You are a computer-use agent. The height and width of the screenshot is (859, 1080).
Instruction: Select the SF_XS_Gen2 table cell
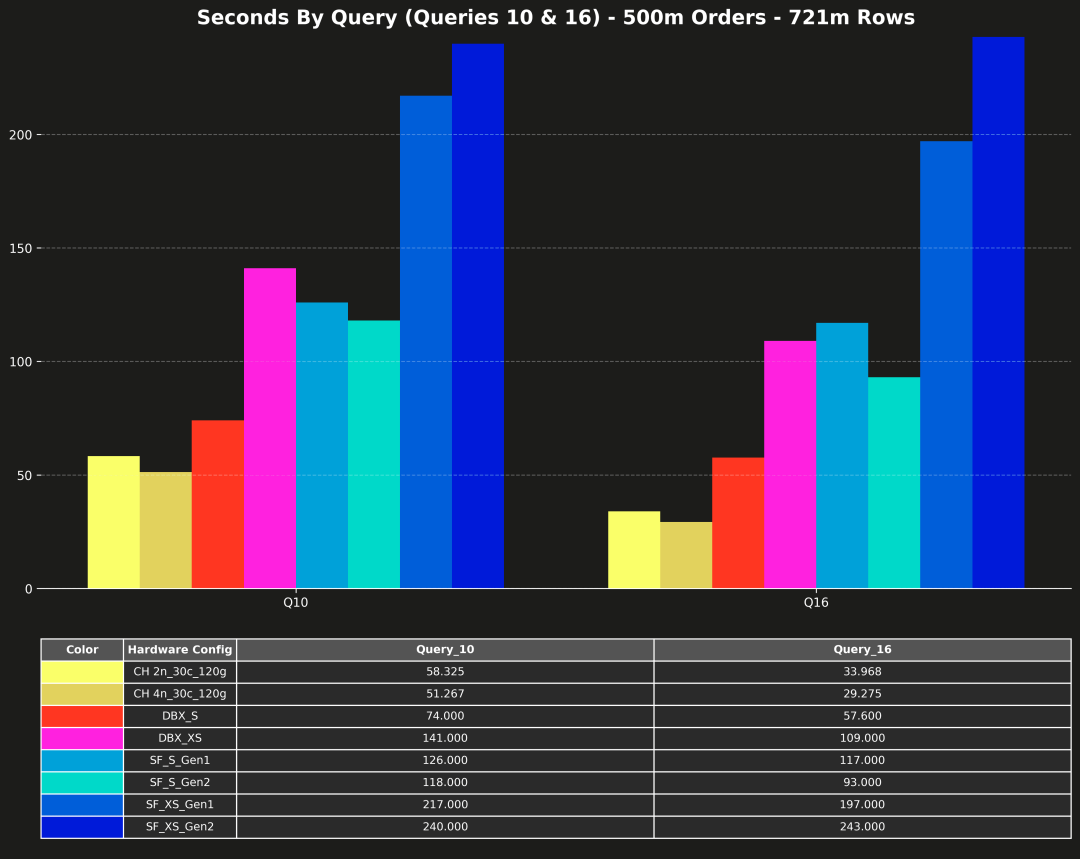(x=180, y=827)
